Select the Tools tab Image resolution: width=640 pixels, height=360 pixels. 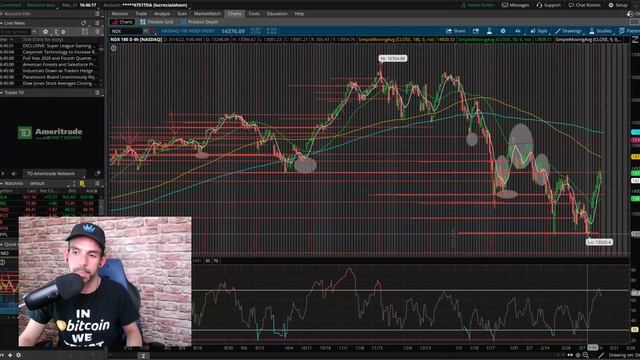pyautogui.click(x=254, y=13)
